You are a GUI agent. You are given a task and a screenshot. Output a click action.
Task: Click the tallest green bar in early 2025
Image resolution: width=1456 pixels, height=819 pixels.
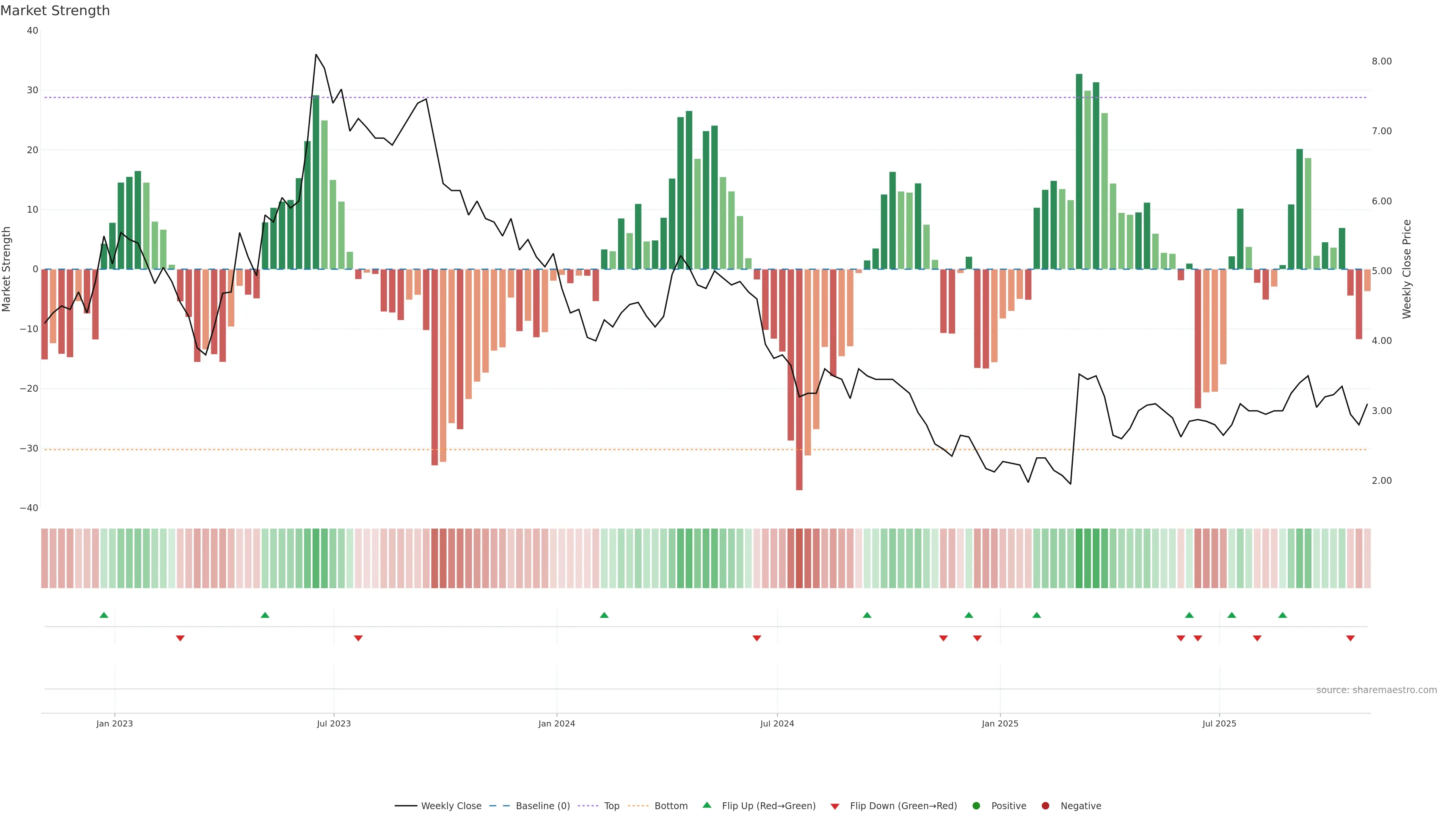tap(1079, 169)
